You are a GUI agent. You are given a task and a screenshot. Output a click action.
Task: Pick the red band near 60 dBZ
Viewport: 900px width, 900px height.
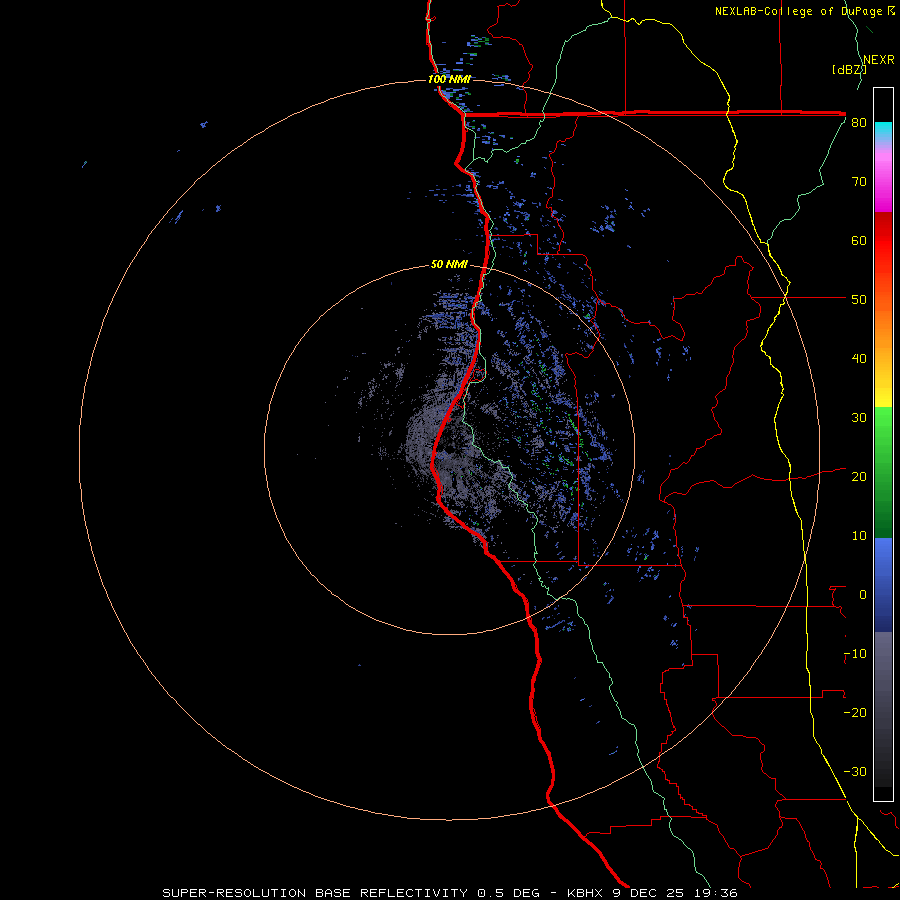coord(883,240)
